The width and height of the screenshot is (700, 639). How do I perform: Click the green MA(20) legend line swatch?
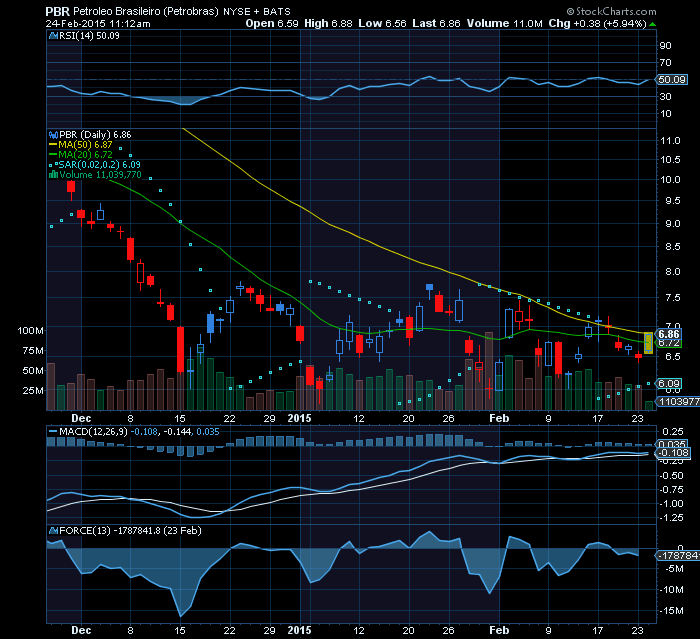[53, 155]
